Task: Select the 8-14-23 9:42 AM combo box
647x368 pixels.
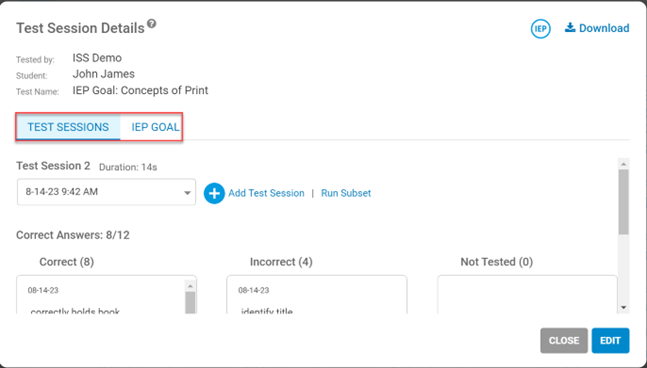Action: tap(106, 192)
